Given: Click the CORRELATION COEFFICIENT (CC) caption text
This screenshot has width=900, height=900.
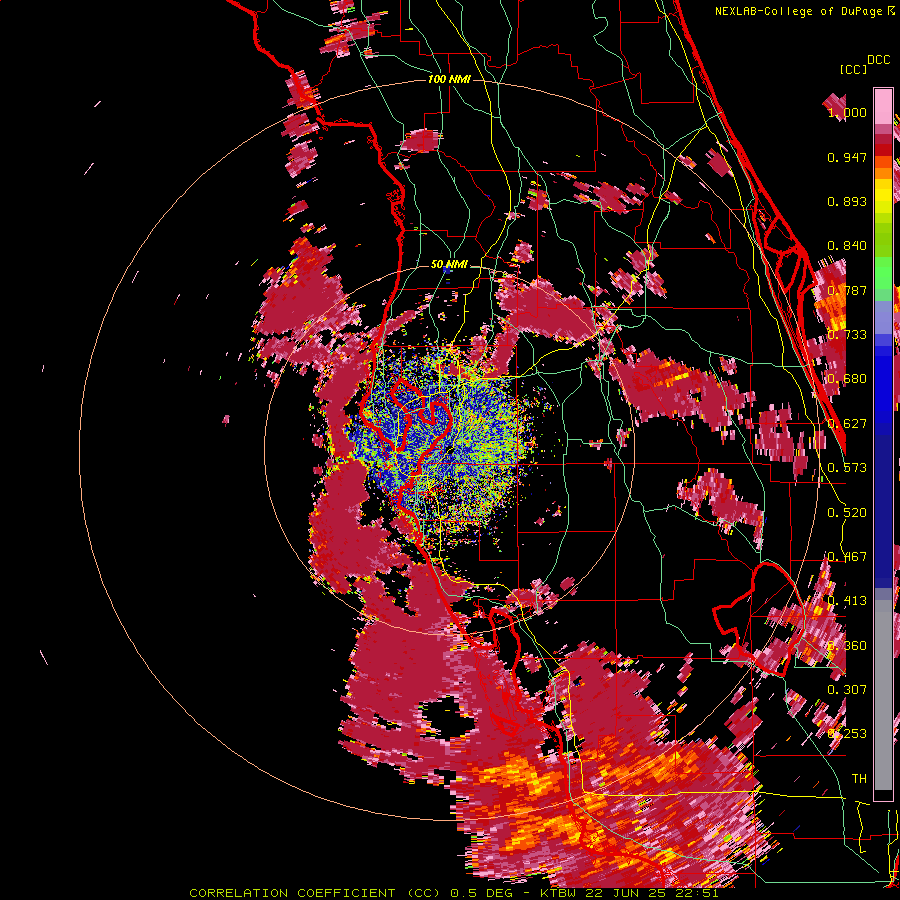Looking at the screenshot, I should click(316, 893).
